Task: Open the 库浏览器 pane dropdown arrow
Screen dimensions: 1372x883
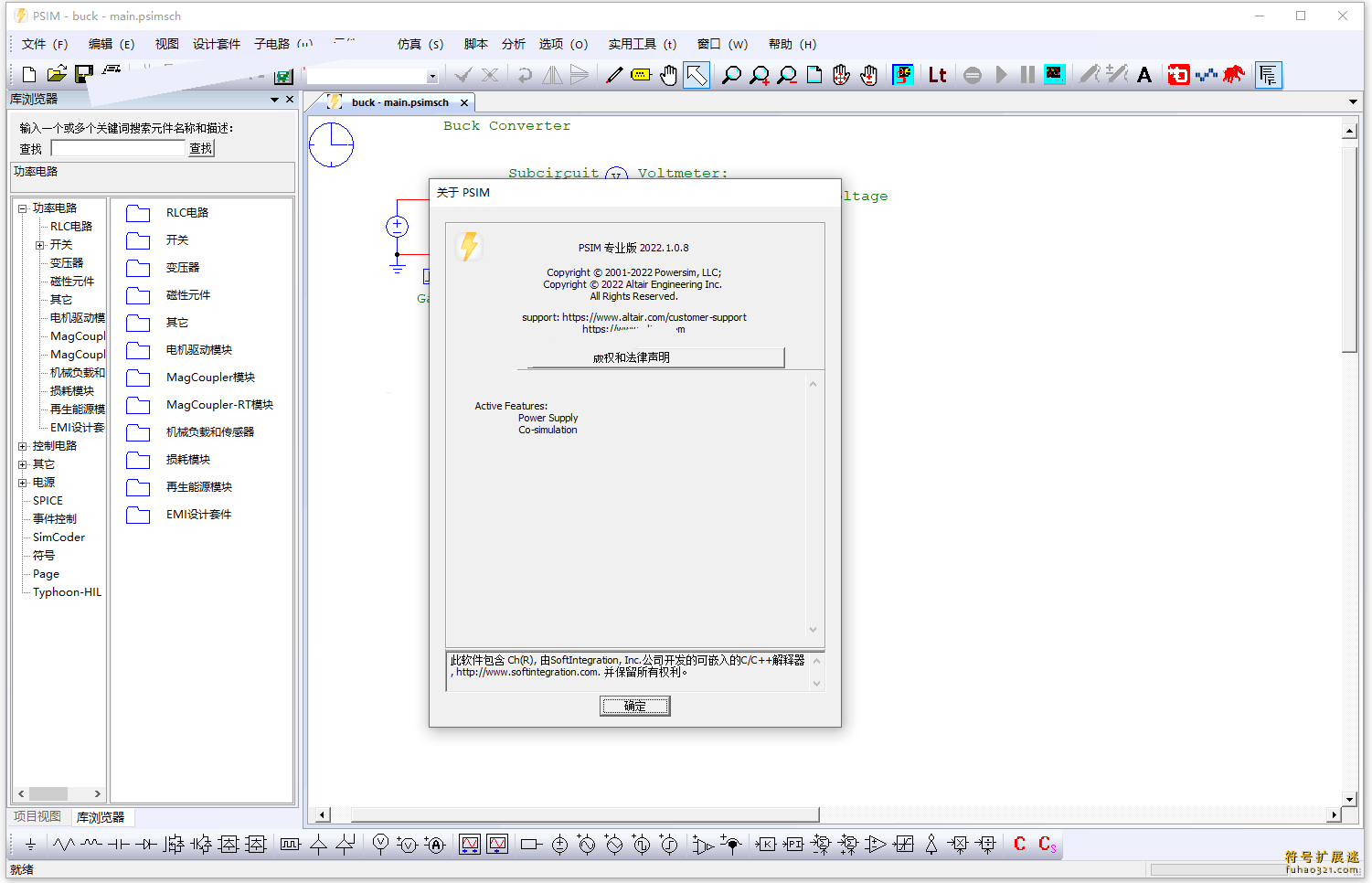Action: [274, 100]
